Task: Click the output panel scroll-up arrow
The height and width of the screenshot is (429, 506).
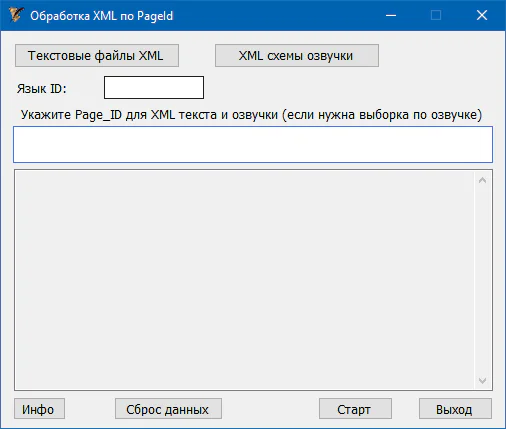Action: click(482, 180)
